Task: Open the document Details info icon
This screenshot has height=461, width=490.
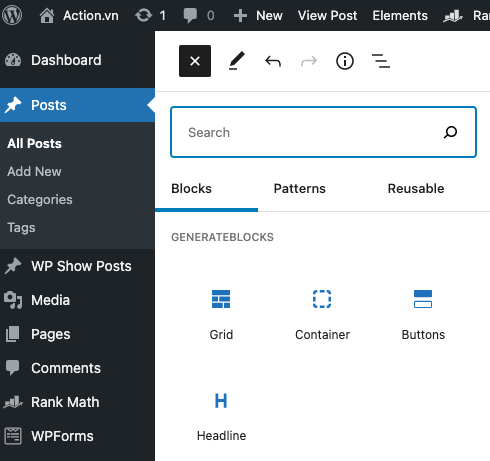Action: [345, 61]
